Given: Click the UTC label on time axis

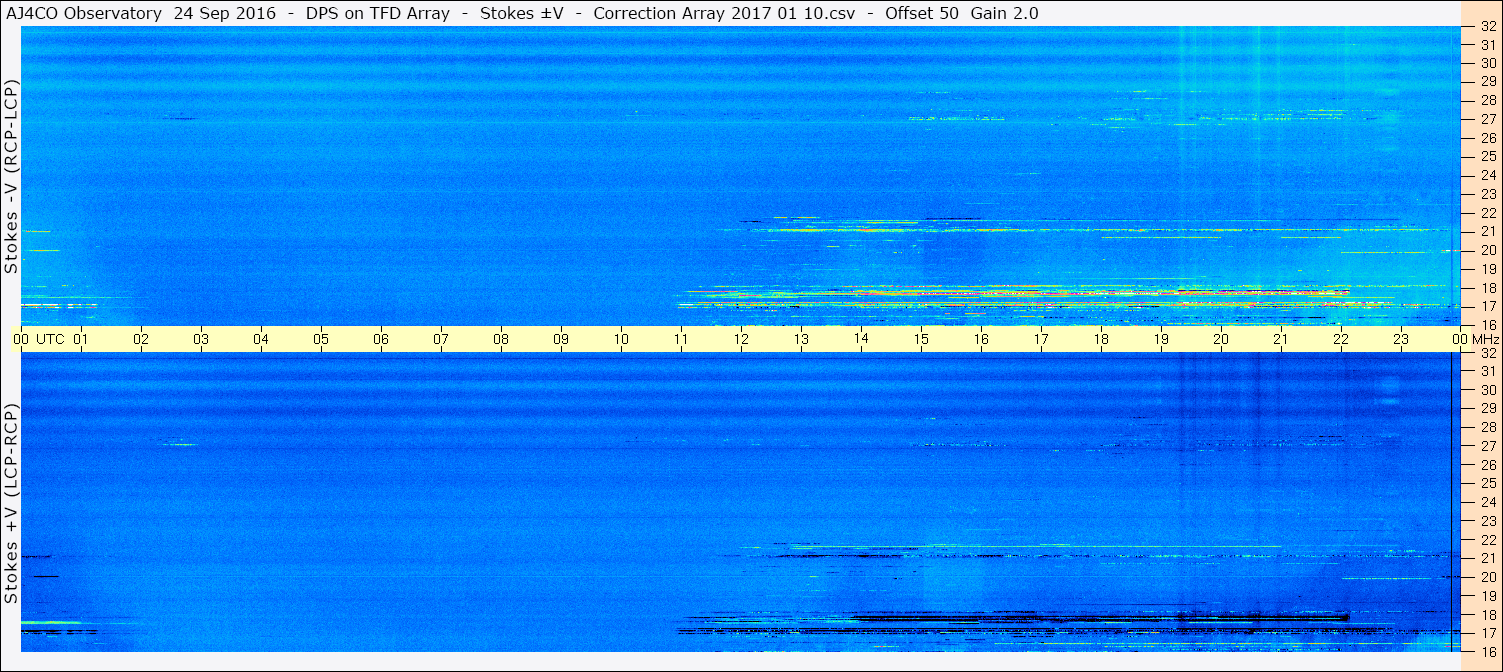Looking at the screenshot, I should (51, 339).
